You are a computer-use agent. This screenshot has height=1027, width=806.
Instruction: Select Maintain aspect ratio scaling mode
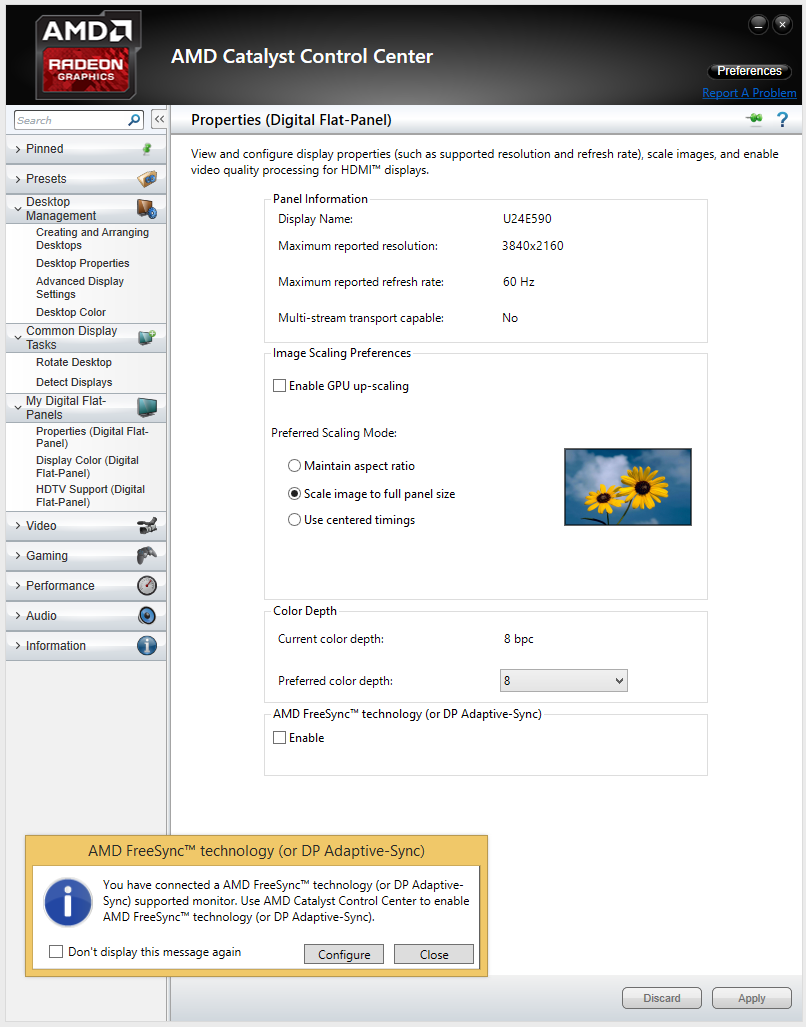tap(295, 465)
